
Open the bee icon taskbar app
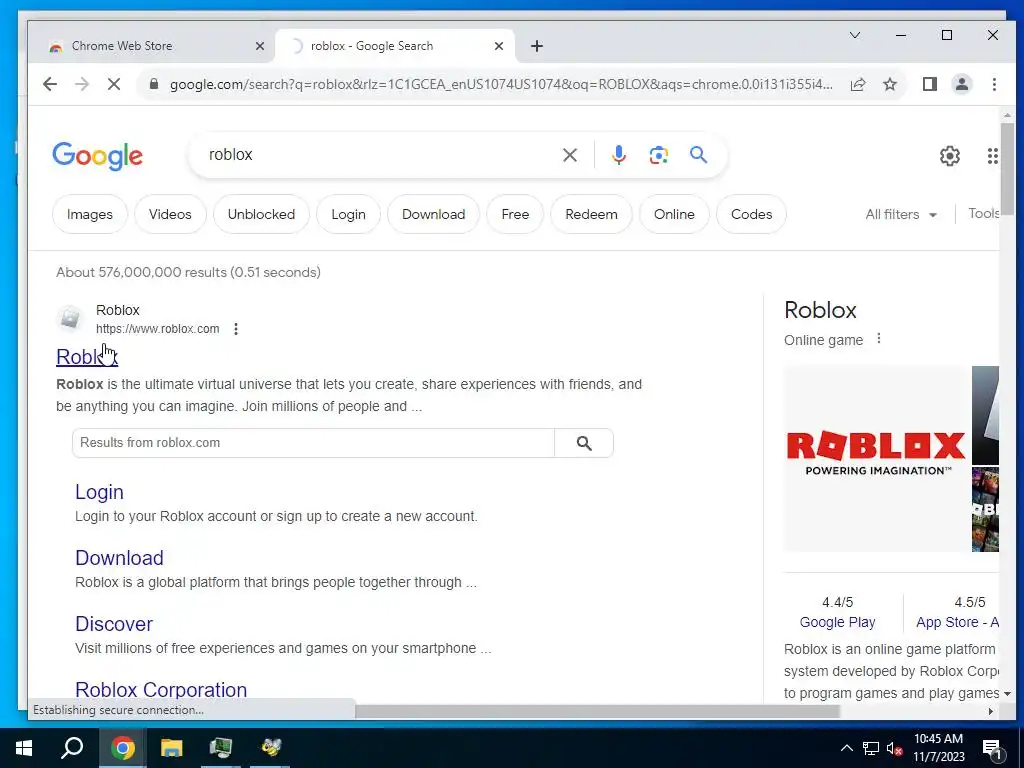point(270,748)
